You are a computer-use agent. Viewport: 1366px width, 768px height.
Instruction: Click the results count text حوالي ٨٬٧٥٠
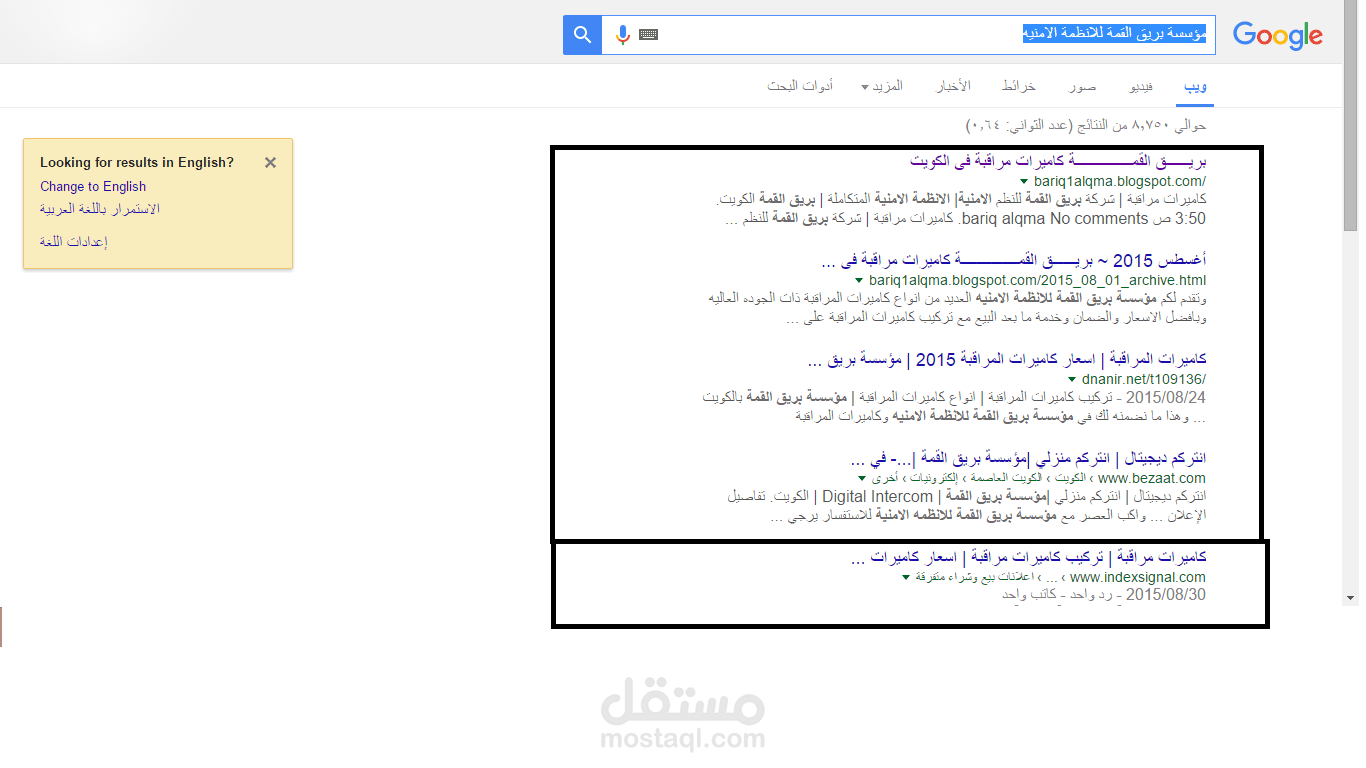[x=1086, y=125]
